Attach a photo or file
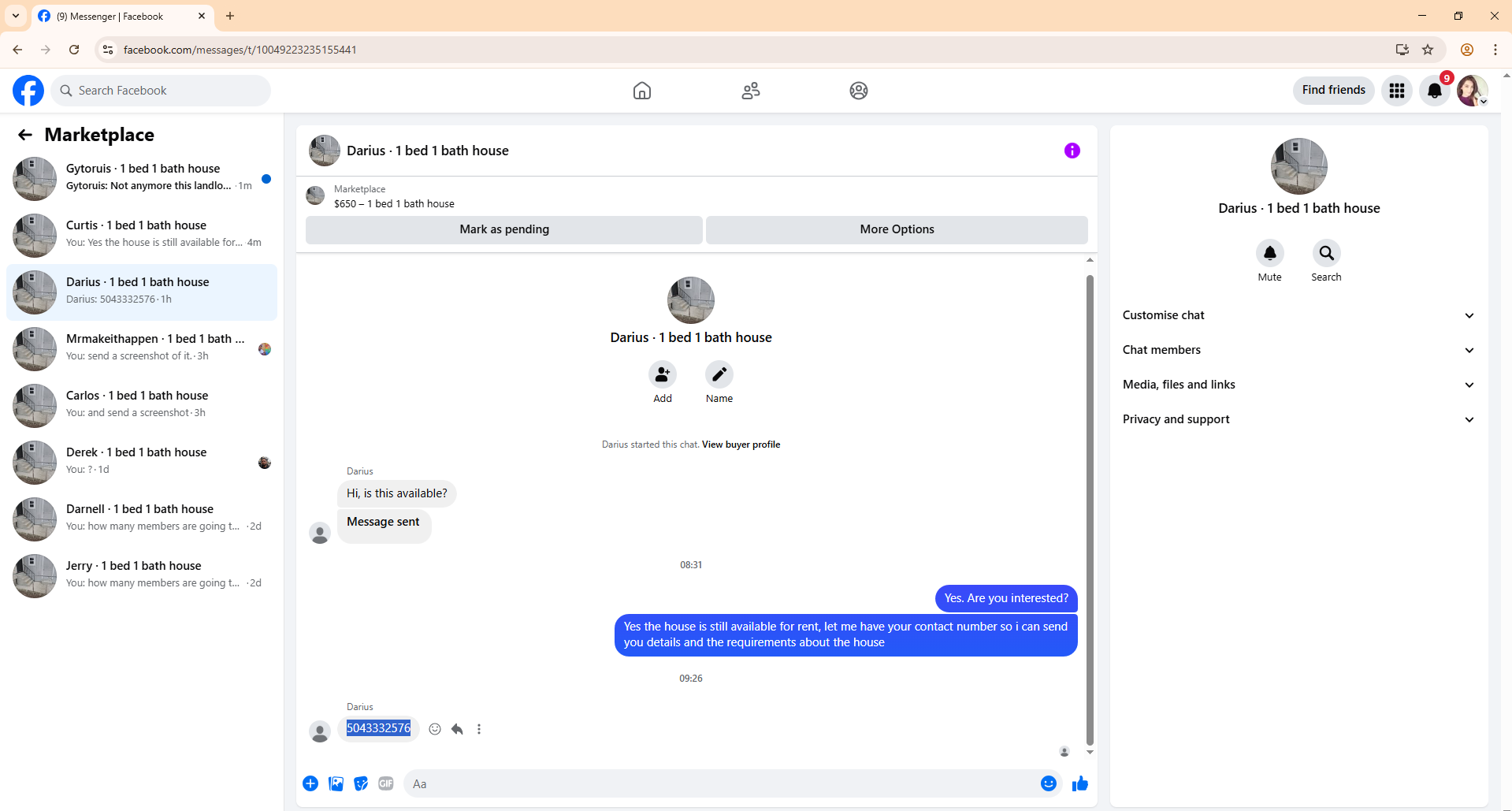The width and height of the screenshot is (1512, 811). click(336, 783)
